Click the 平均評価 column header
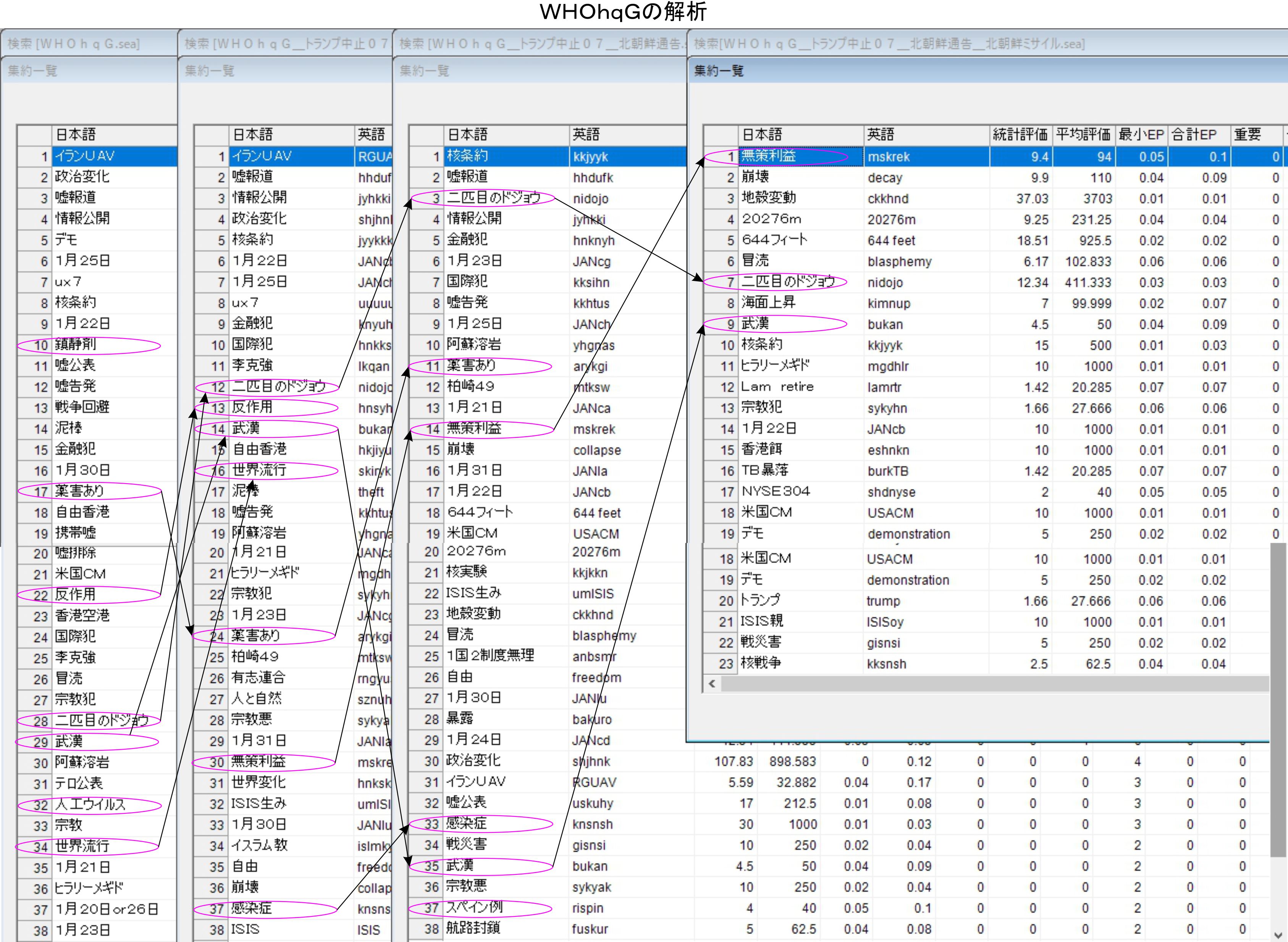This screenshot has width=1288, height=942. 1083,135
